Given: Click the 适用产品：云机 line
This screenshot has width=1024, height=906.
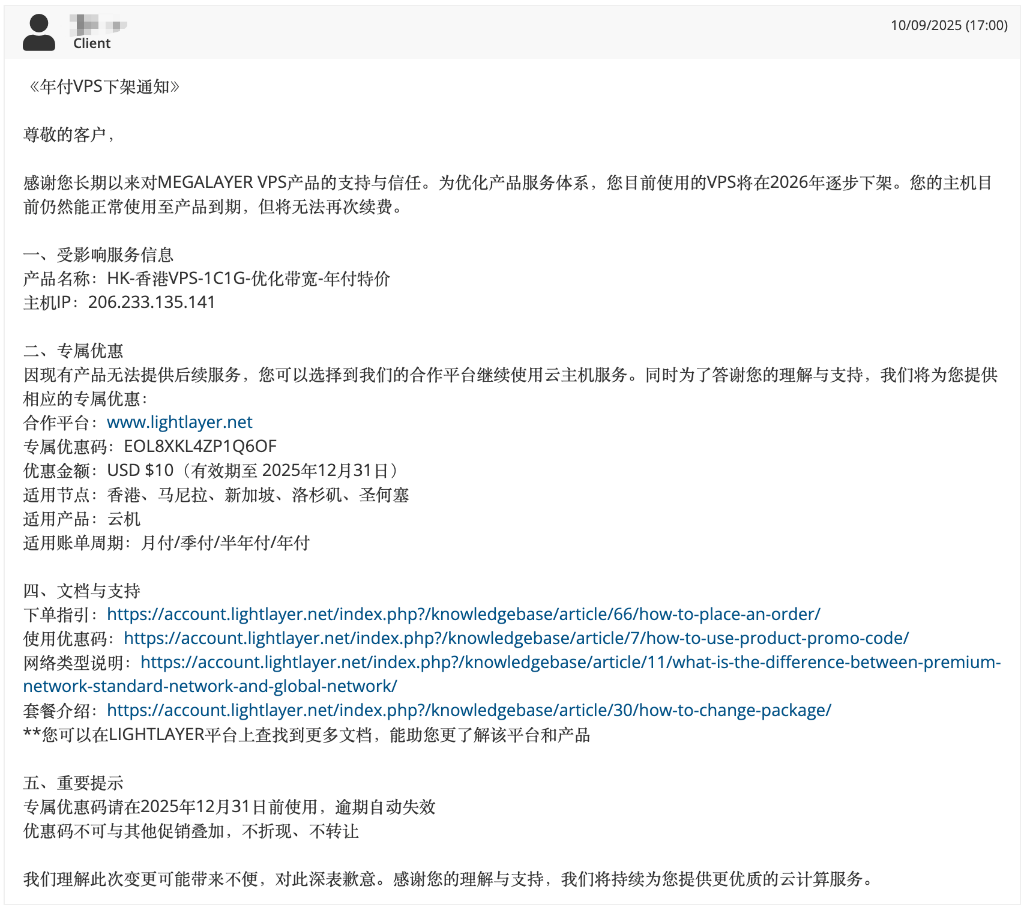Looking at the screenshot, I should click(x=82, y=519).
